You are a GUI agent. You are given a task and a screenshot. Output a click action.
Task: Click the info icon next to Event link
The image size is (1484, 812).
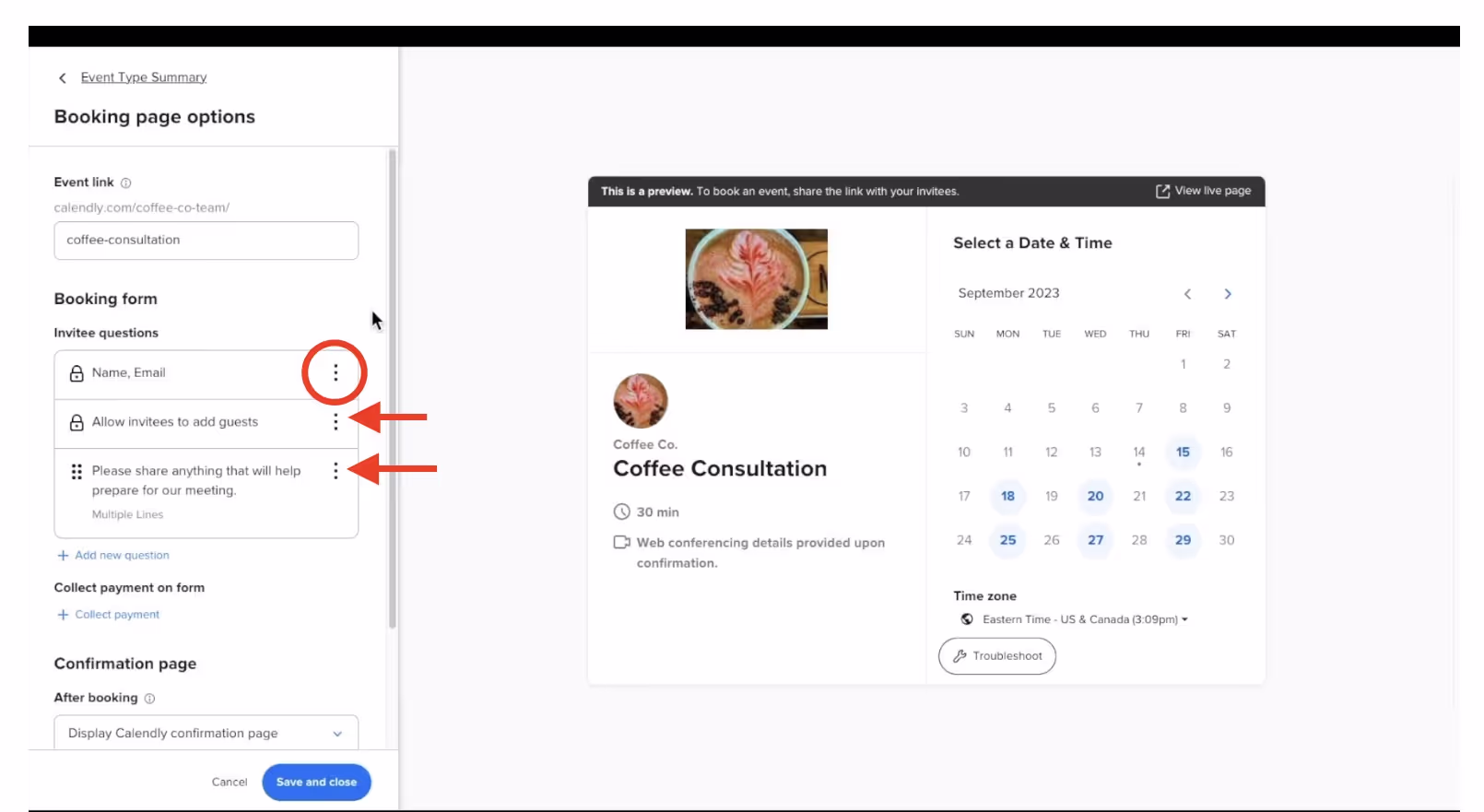pos(126,182)
